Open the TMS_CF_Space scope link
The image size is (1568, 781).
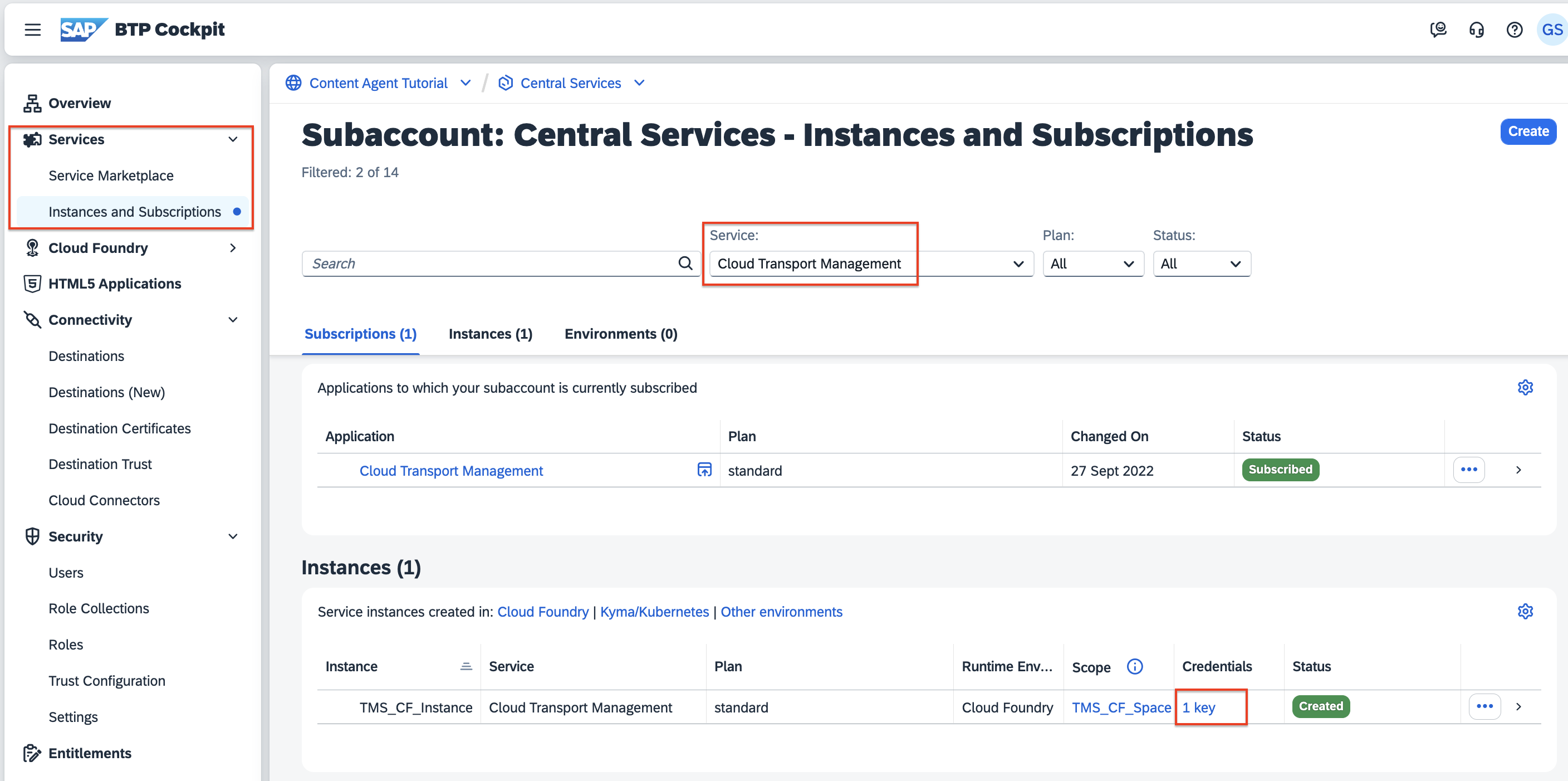click(x=1121, y=707)
